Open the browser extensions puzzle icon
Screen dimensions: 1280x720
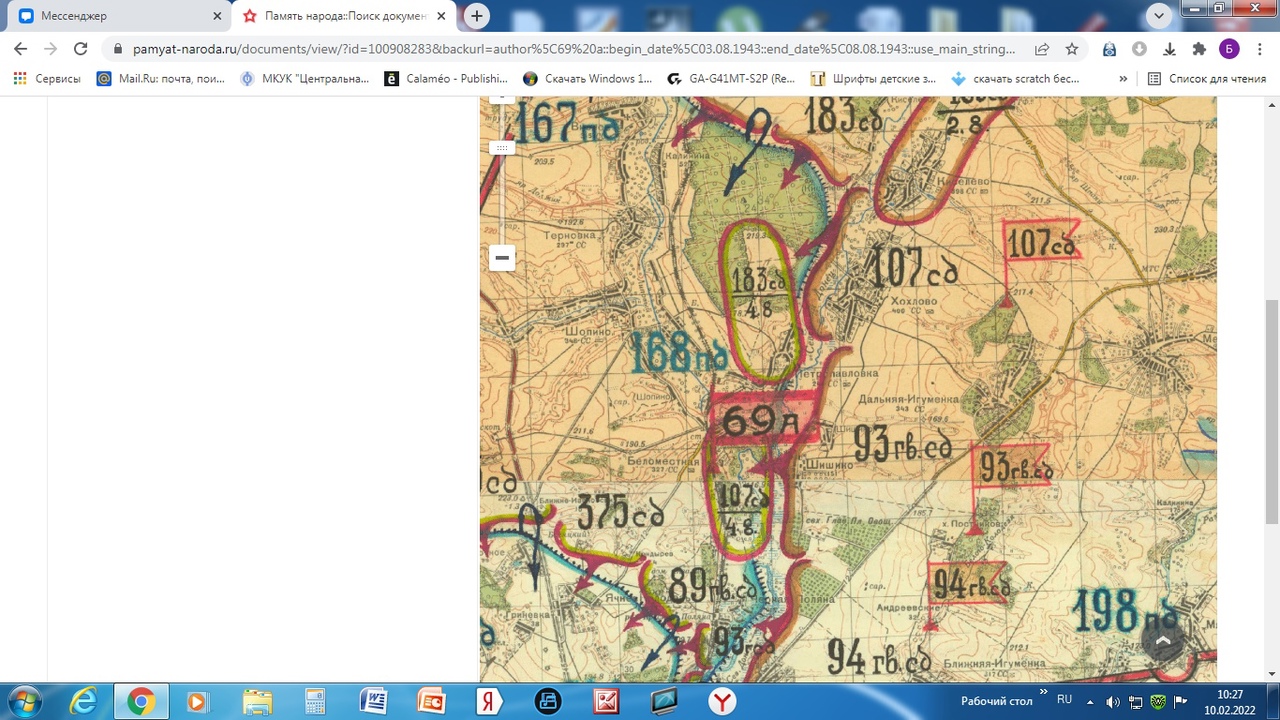coord(1199,49)
